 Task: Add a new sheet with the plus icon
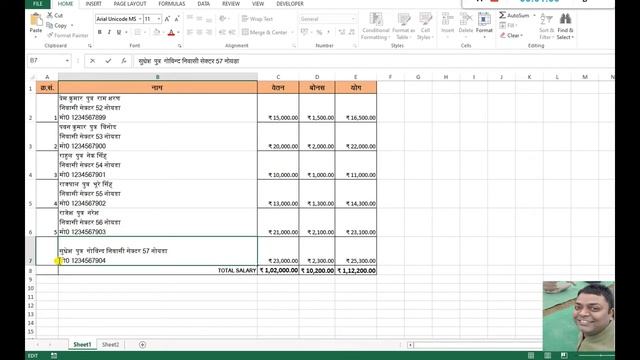click(142, 345)
